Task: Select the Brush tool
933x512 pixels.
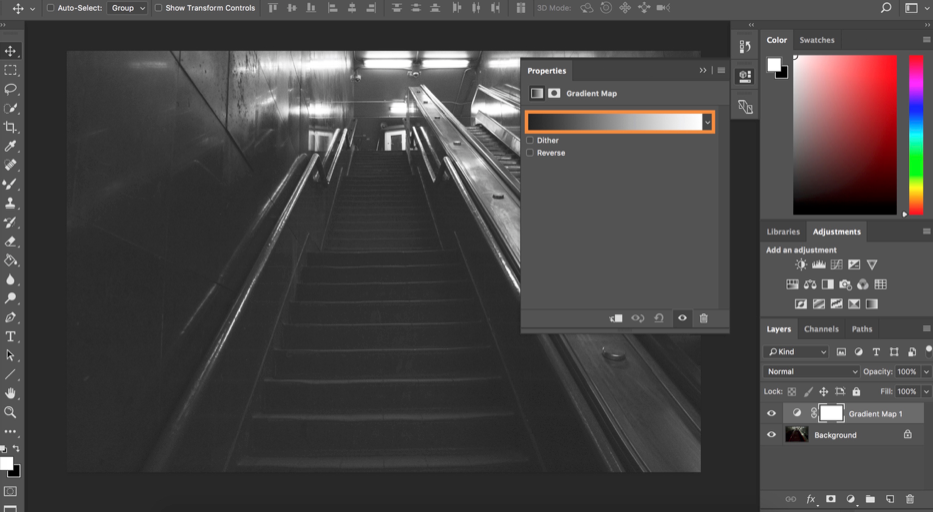Action: 10,184
